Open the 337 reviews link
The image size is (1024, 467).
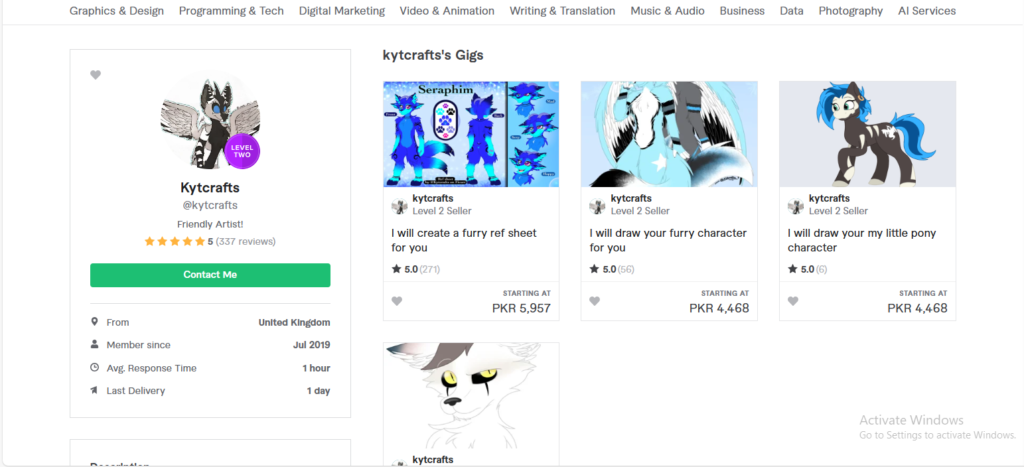click(x=246, y=241)
